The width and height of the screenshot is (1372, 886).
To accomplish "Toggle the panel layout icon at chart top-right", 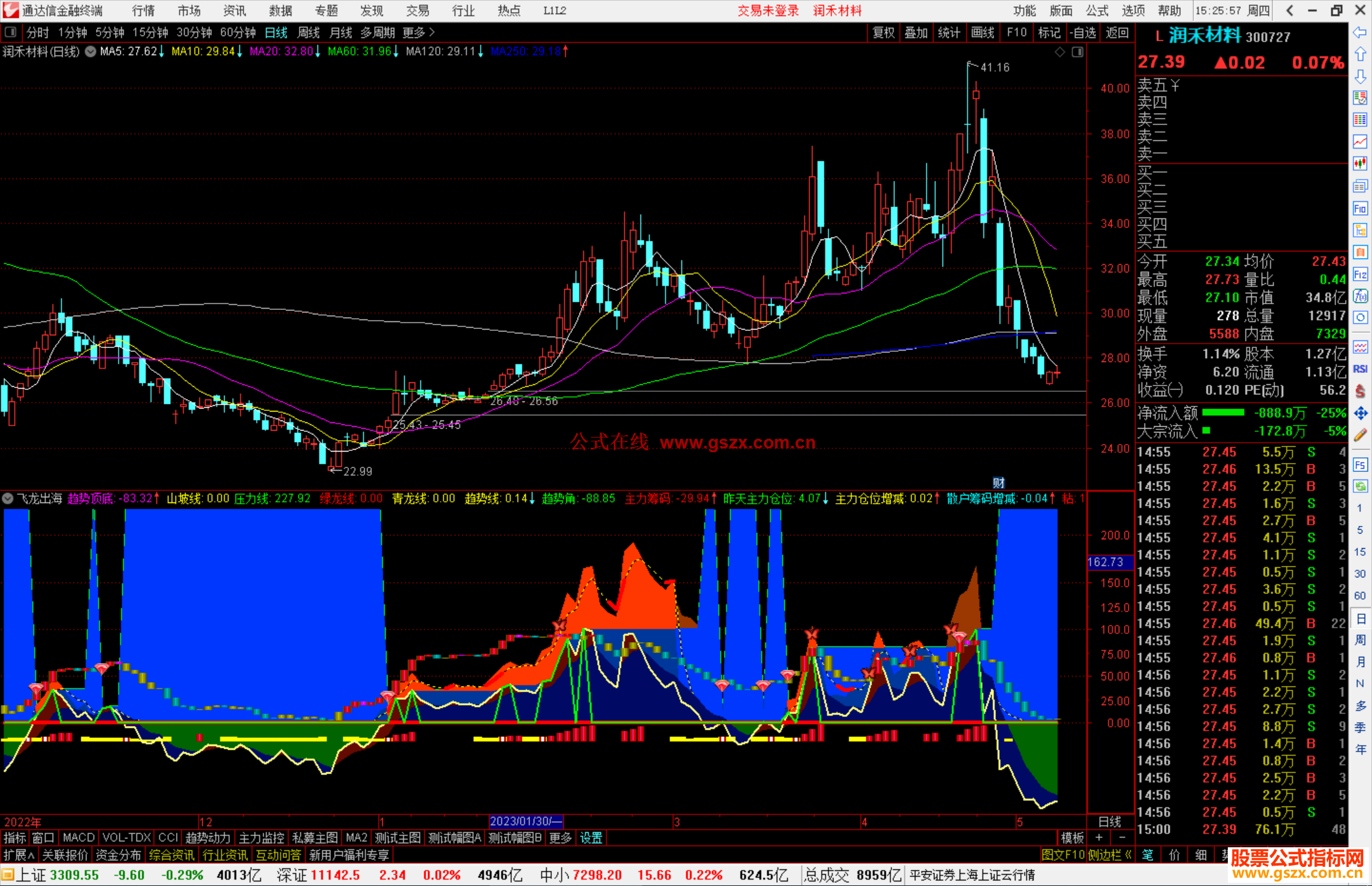I will pos(1077,52).
